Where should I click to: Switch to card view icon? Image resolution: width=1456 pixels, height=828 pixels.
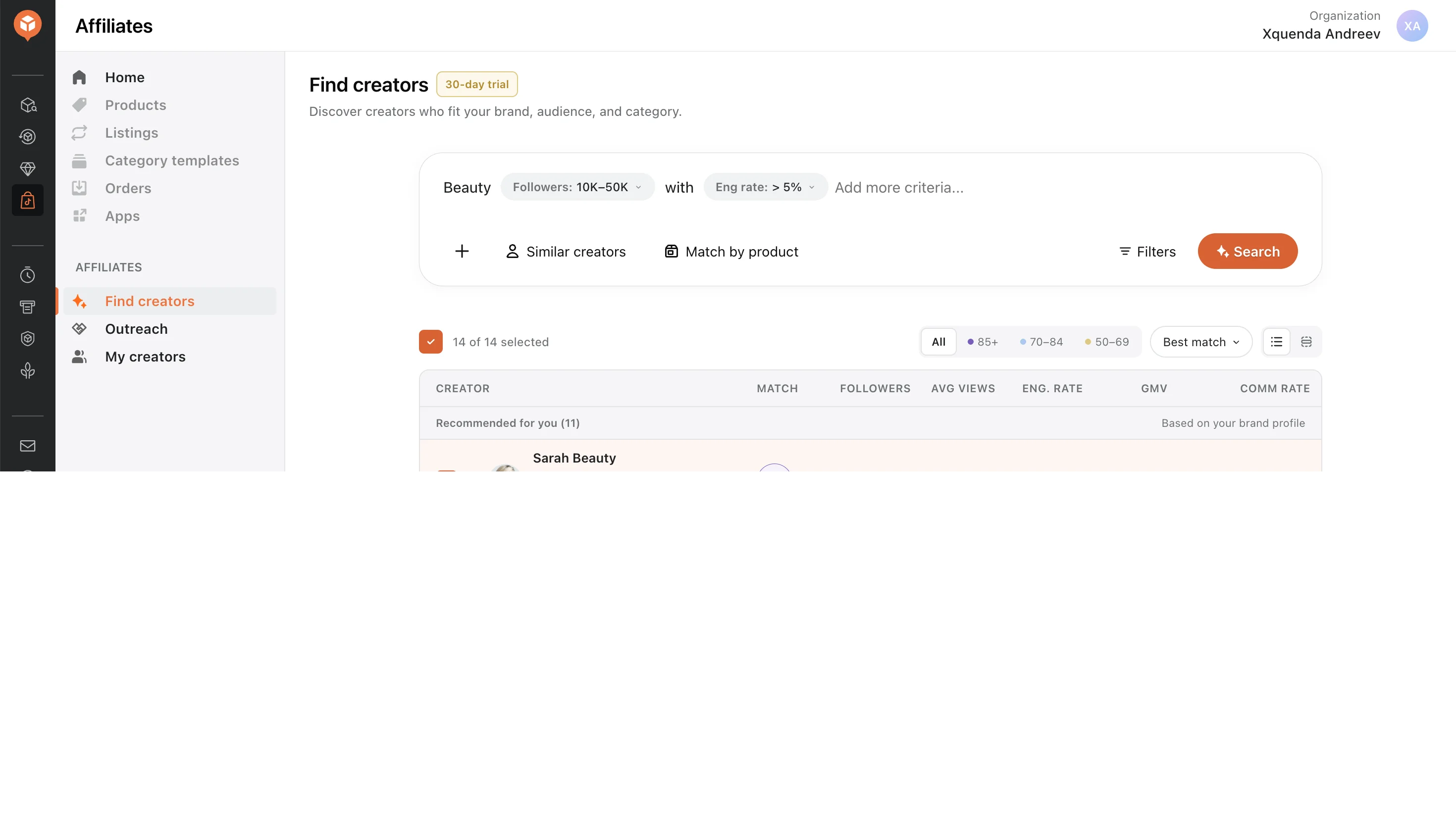coord(1306,342)
